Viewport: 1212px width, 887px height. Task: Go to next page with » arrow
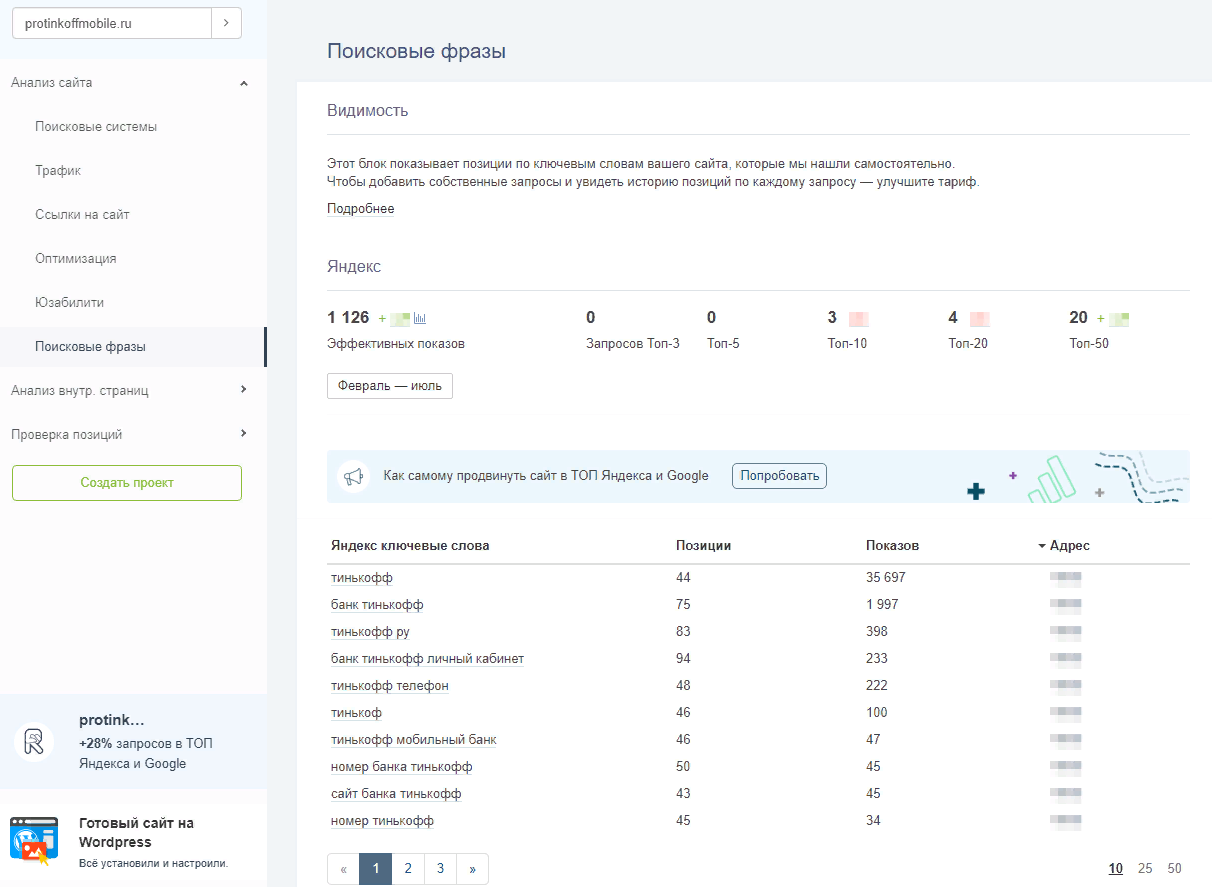point(472,869)
